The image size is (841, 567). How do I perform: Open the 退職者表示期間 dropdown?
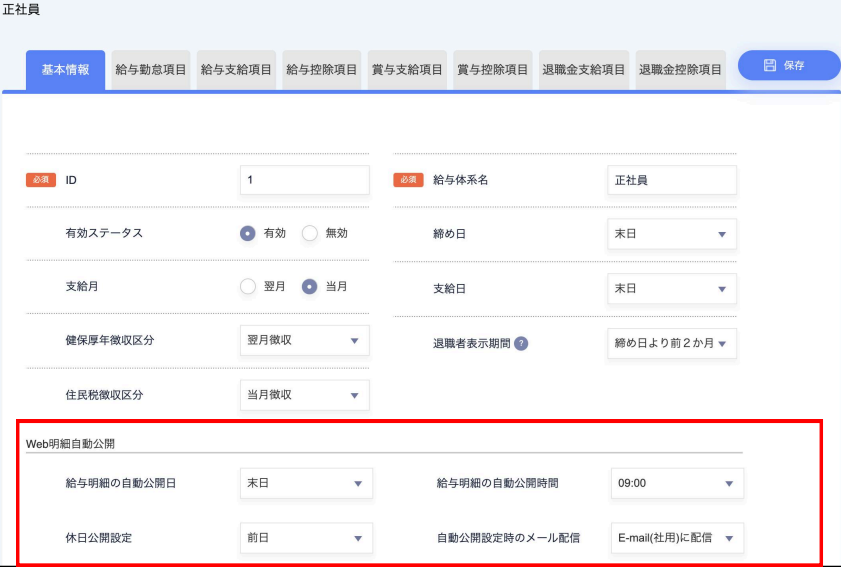[671, 344]
